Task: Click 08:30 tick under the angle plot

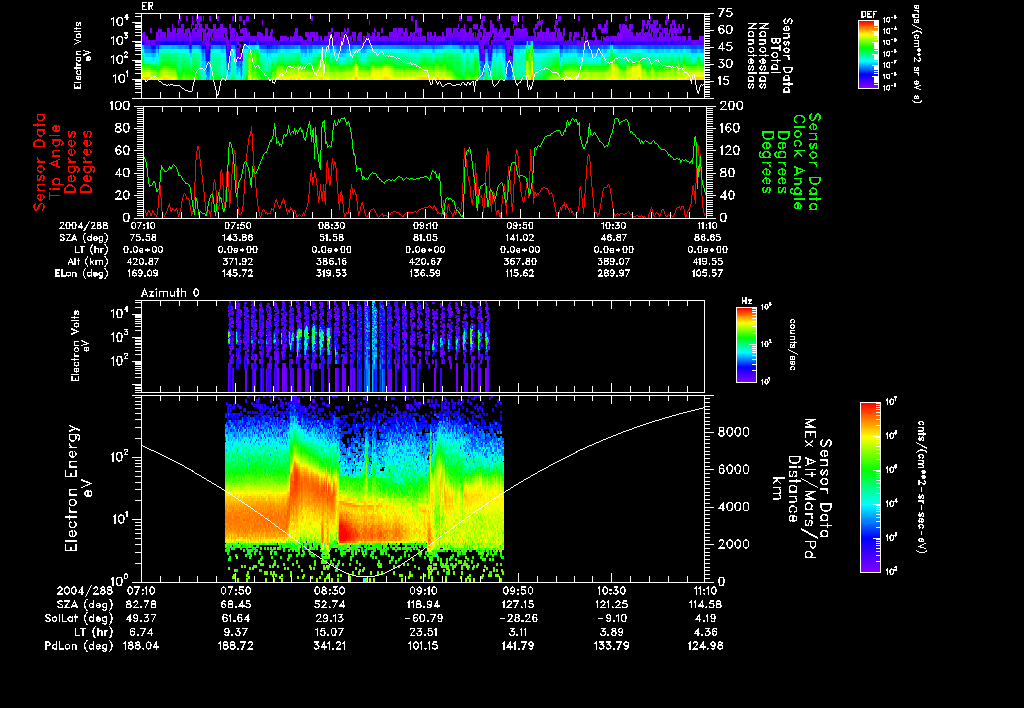Action: click(x=332, y=226)
